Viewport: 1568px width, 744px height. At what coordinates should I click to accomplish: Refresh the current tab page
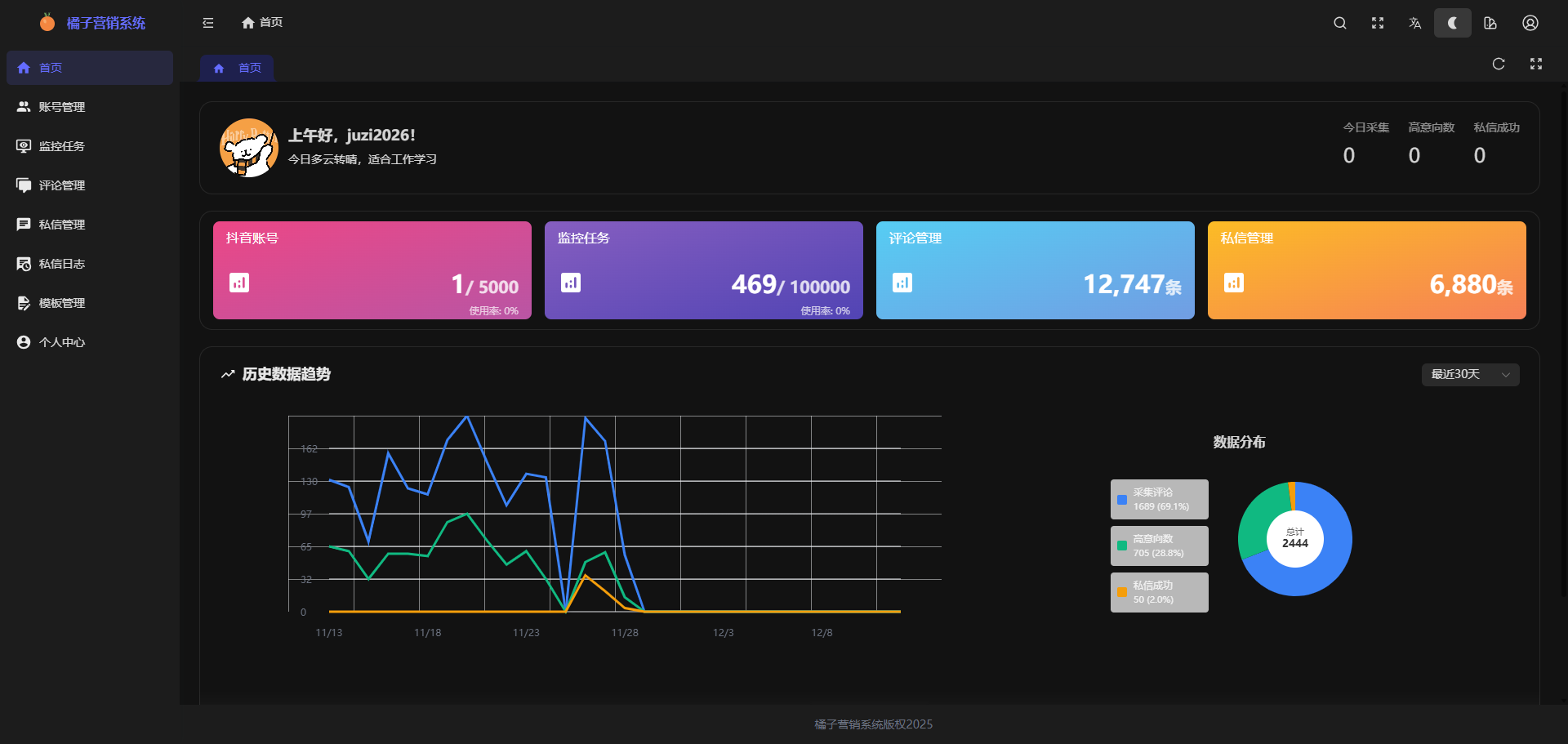point(1498,64)
